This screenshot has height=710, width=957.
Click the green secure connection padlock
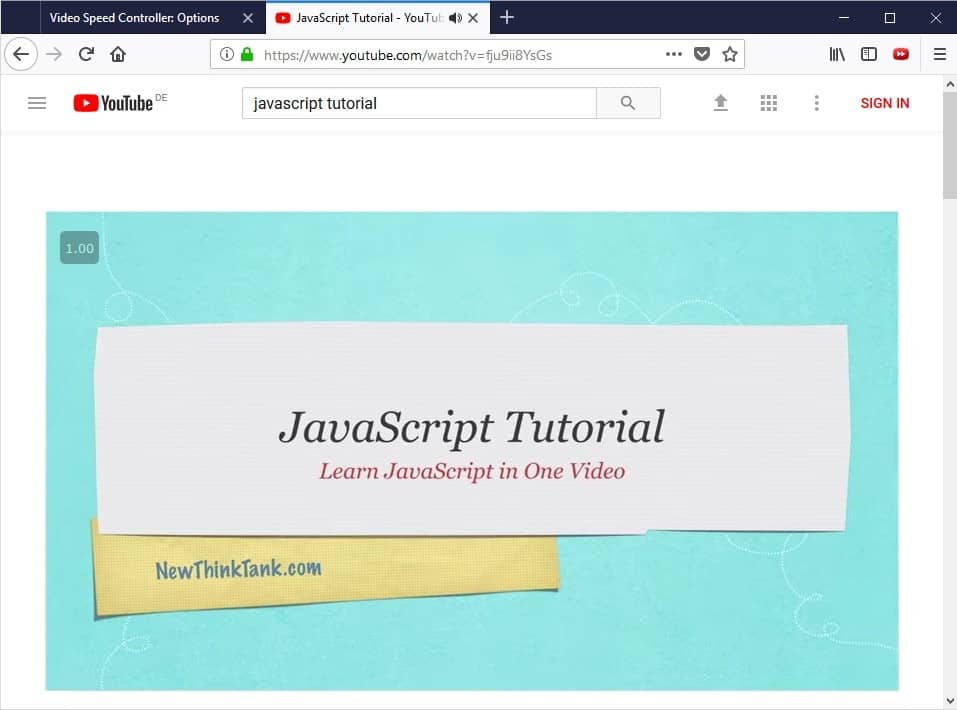coord(247,54)
